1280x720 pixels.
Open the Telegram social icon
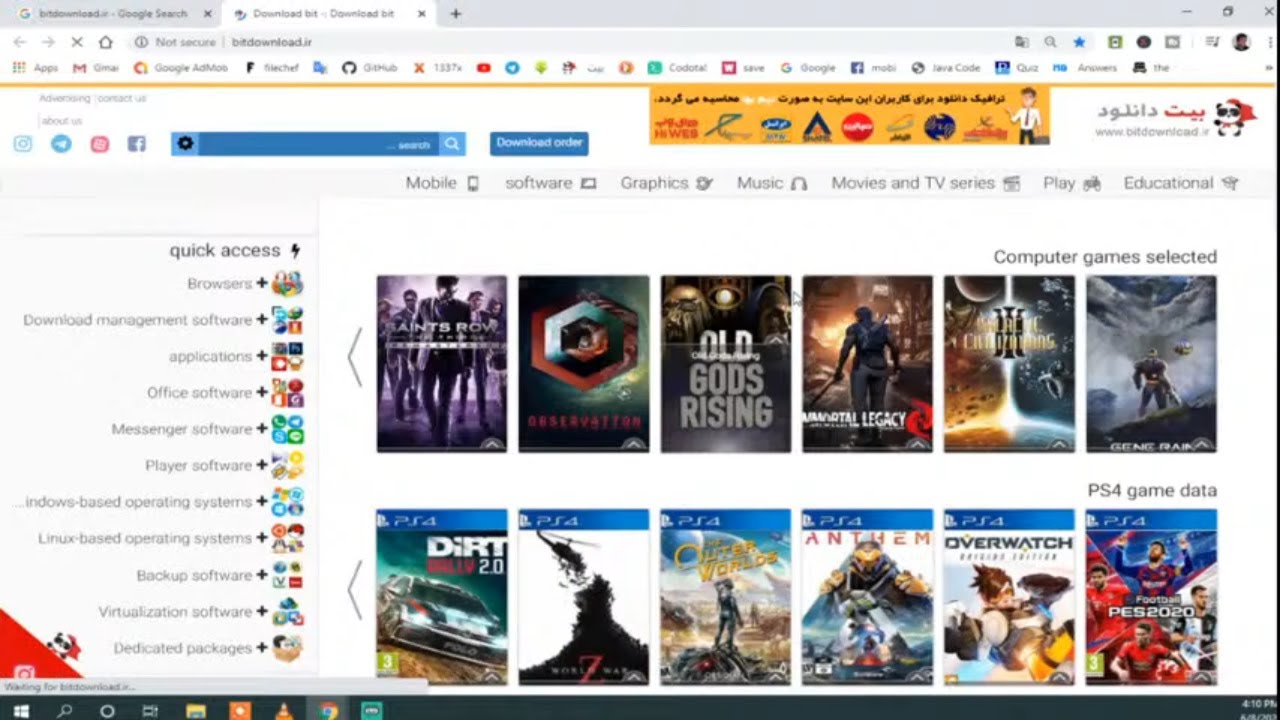pos(61,144)
